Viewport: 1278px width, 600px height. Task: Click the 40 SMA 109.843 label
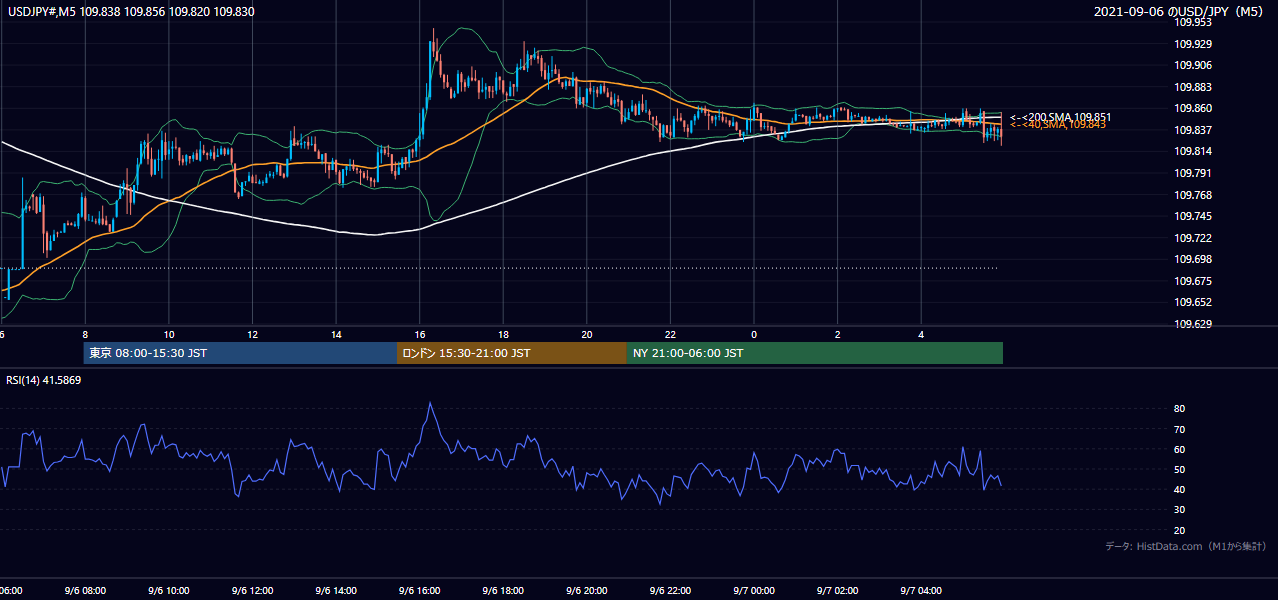coord(1058,125)
